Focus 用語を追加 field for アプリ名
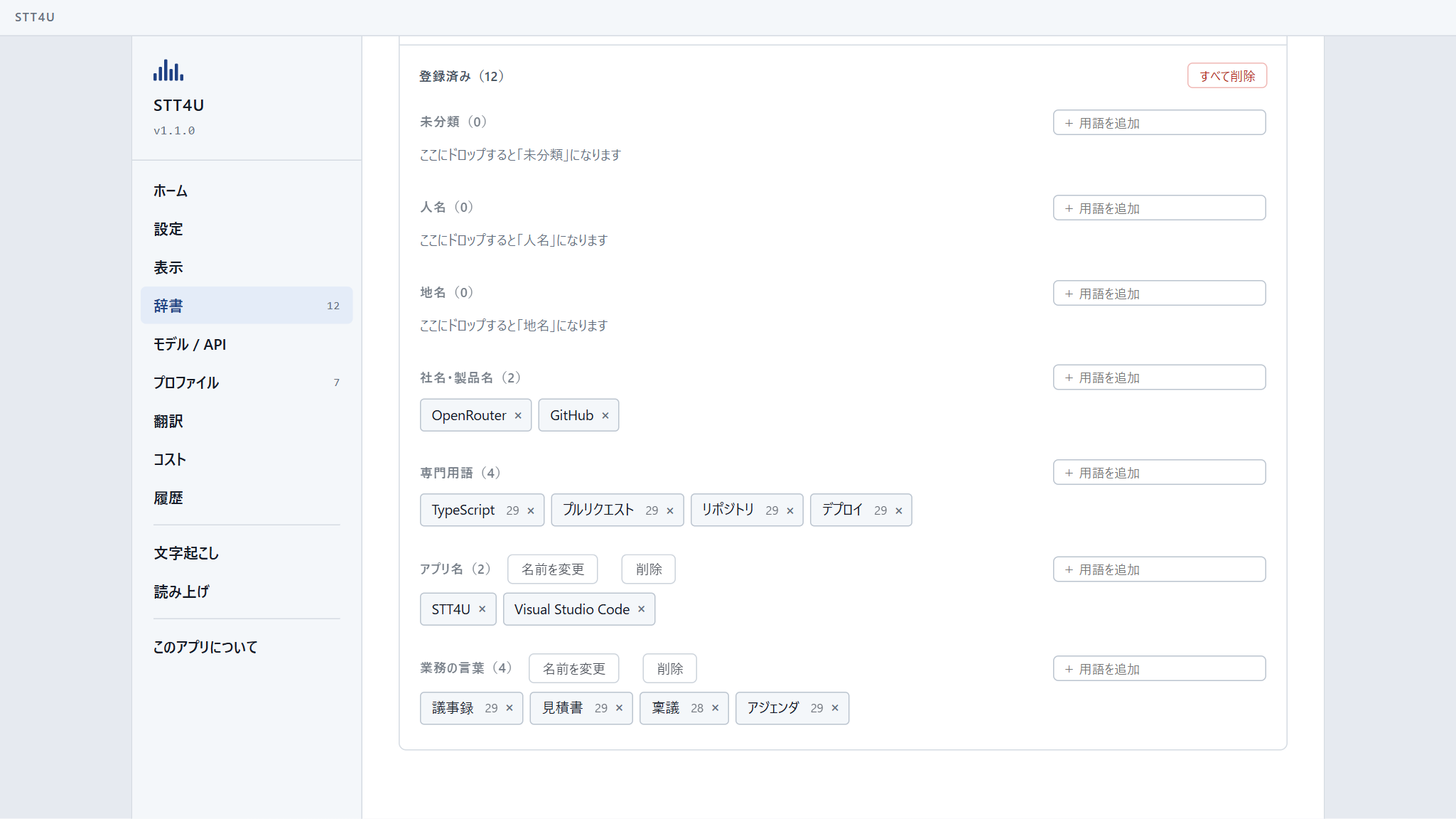1456x819 pixels. pyautogui.click(x=1160, y=569)
